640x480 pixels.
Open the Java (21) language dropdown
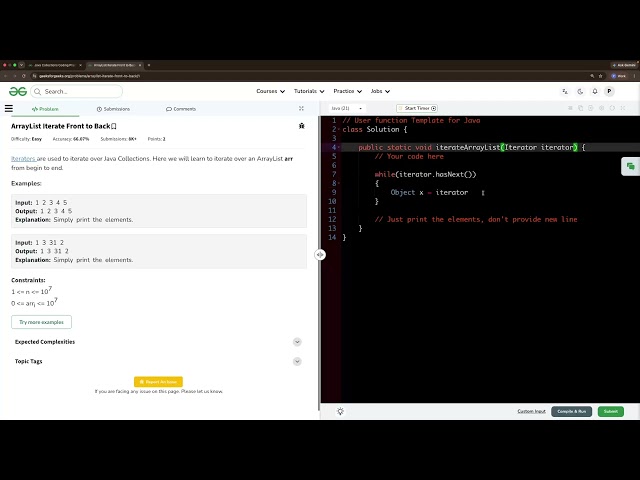tap(347, 108)
